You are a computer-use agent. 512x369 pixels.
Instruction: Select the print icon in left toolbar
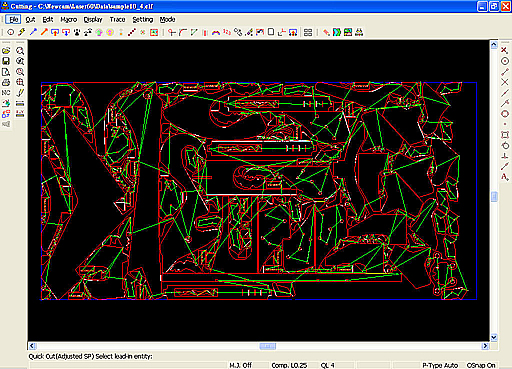click(6, 82)
